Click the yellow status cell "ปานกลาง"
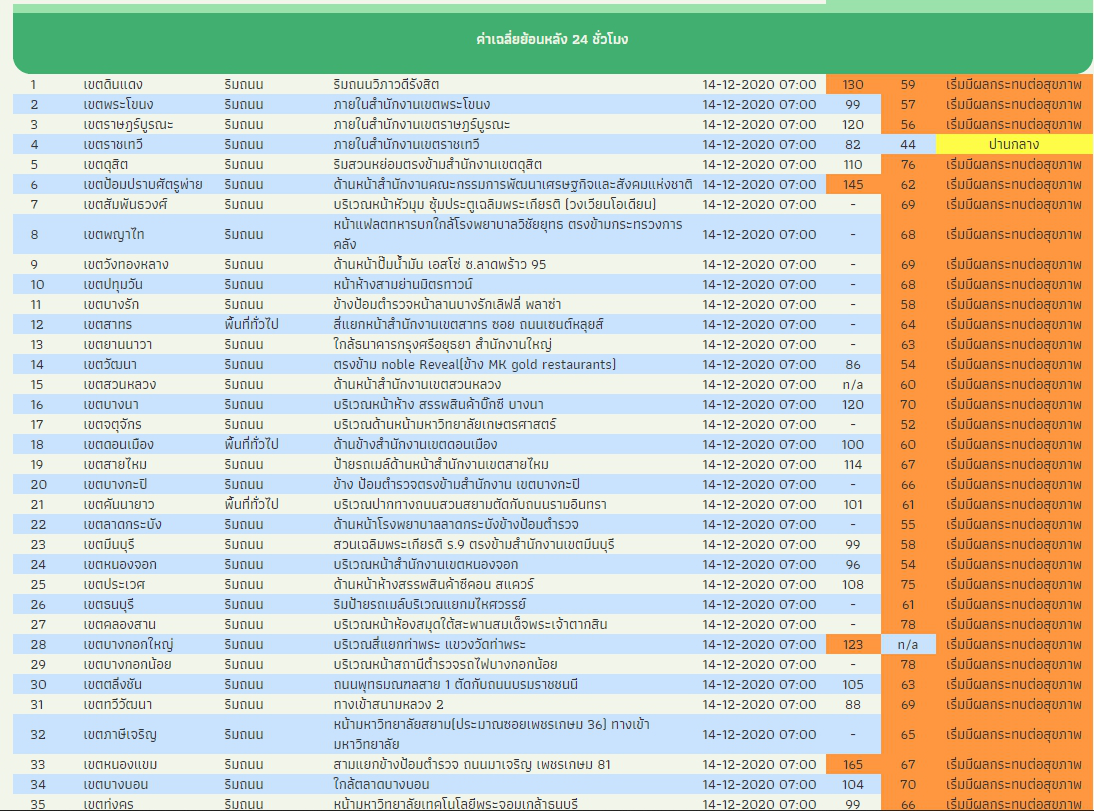The image size is (1094, 811). [1014, 144]
